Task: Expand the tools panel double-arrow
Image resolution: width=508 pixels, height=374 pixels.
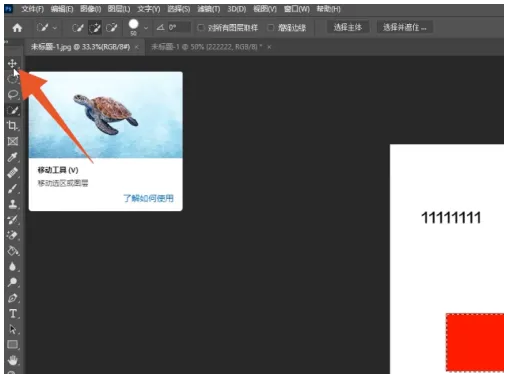Action: pos(6,42)
